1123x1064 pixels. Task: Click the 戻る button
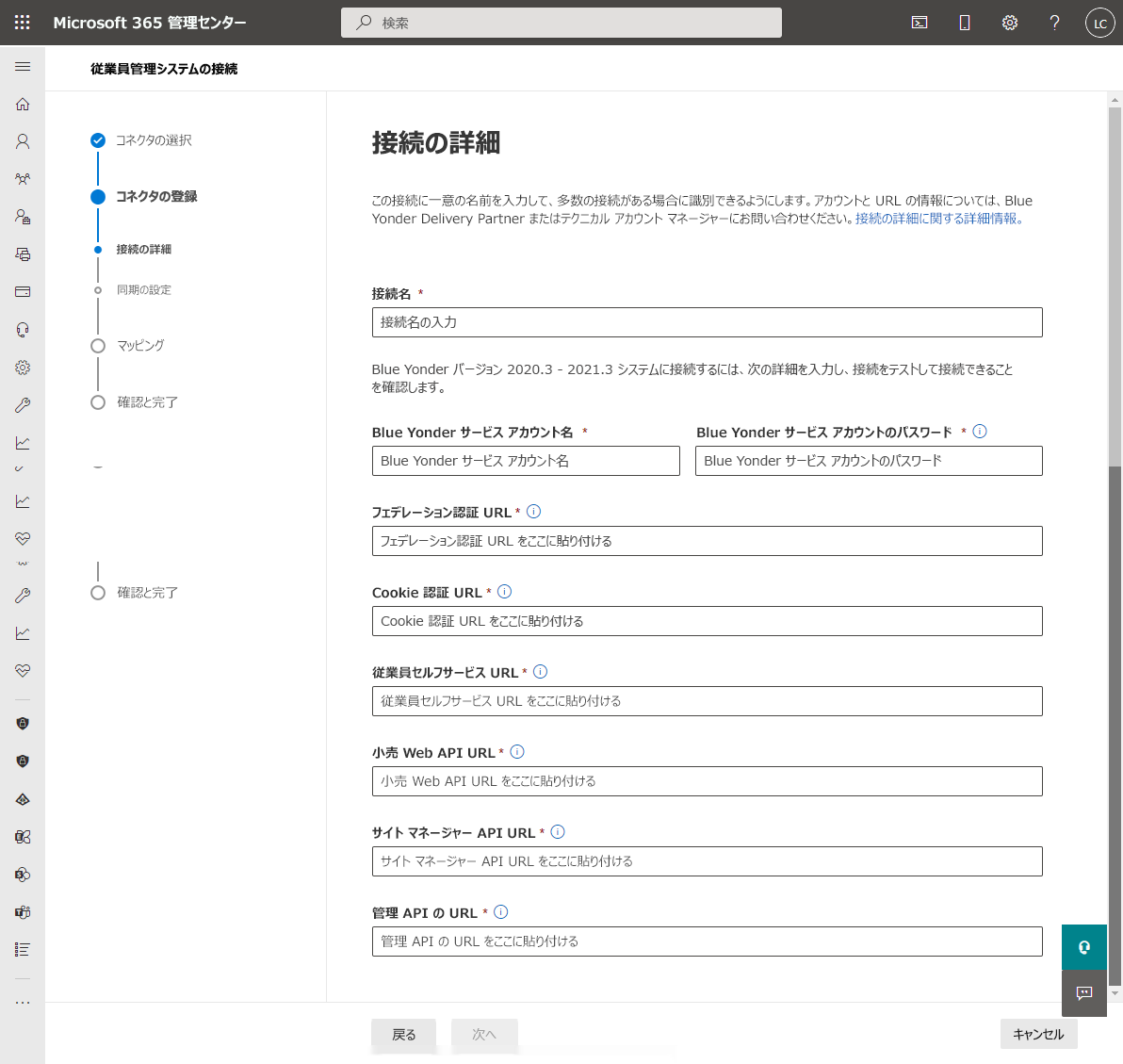coord(403,1035)
